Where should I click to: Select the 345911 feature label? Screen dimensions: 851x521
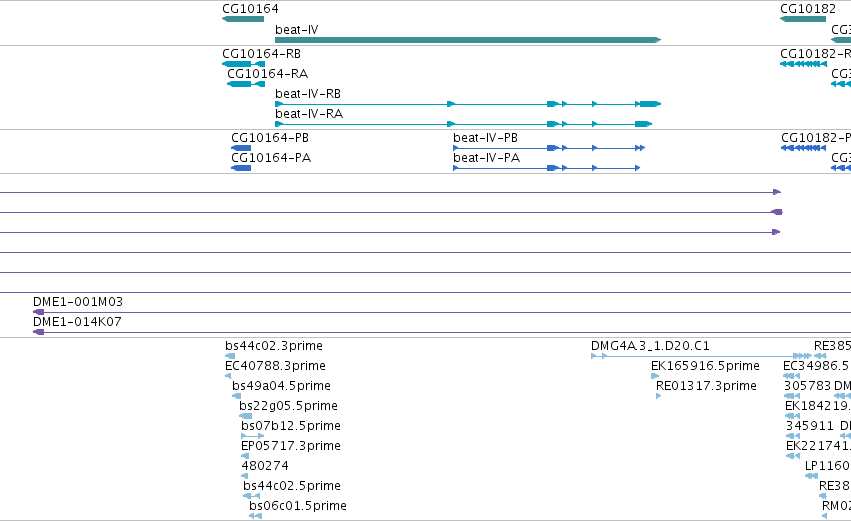point(809,426)
